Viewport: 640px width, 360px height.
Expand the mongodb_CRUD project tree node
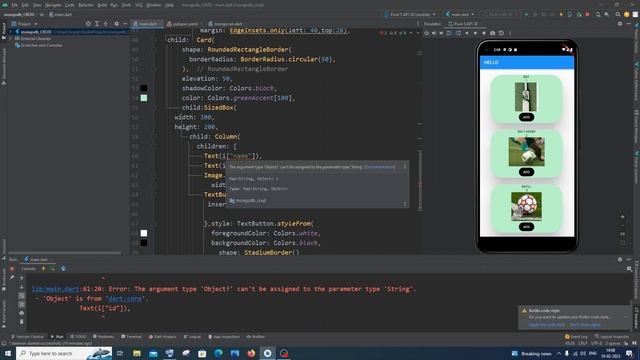pos(11,32)
